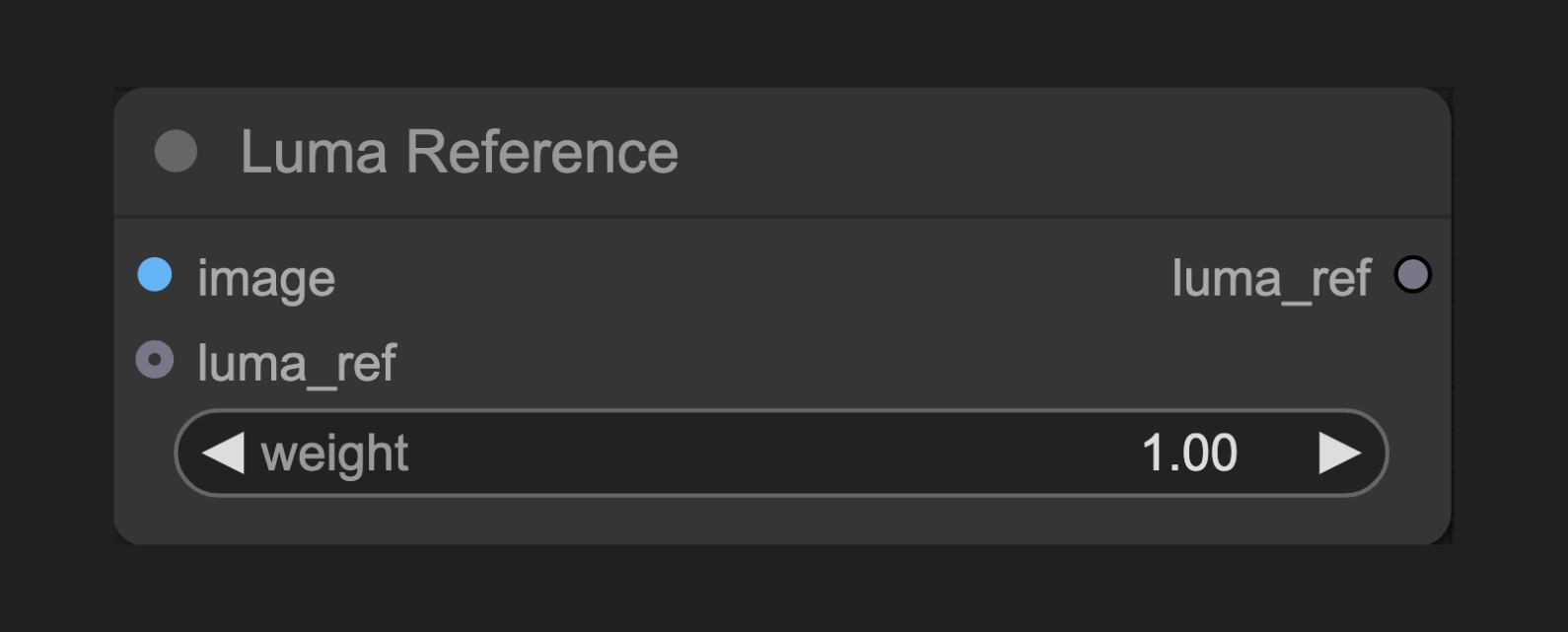Click the empty canvas below the node
The image size is (1568, 632).
pyautogui.click(x=783, y=590)
